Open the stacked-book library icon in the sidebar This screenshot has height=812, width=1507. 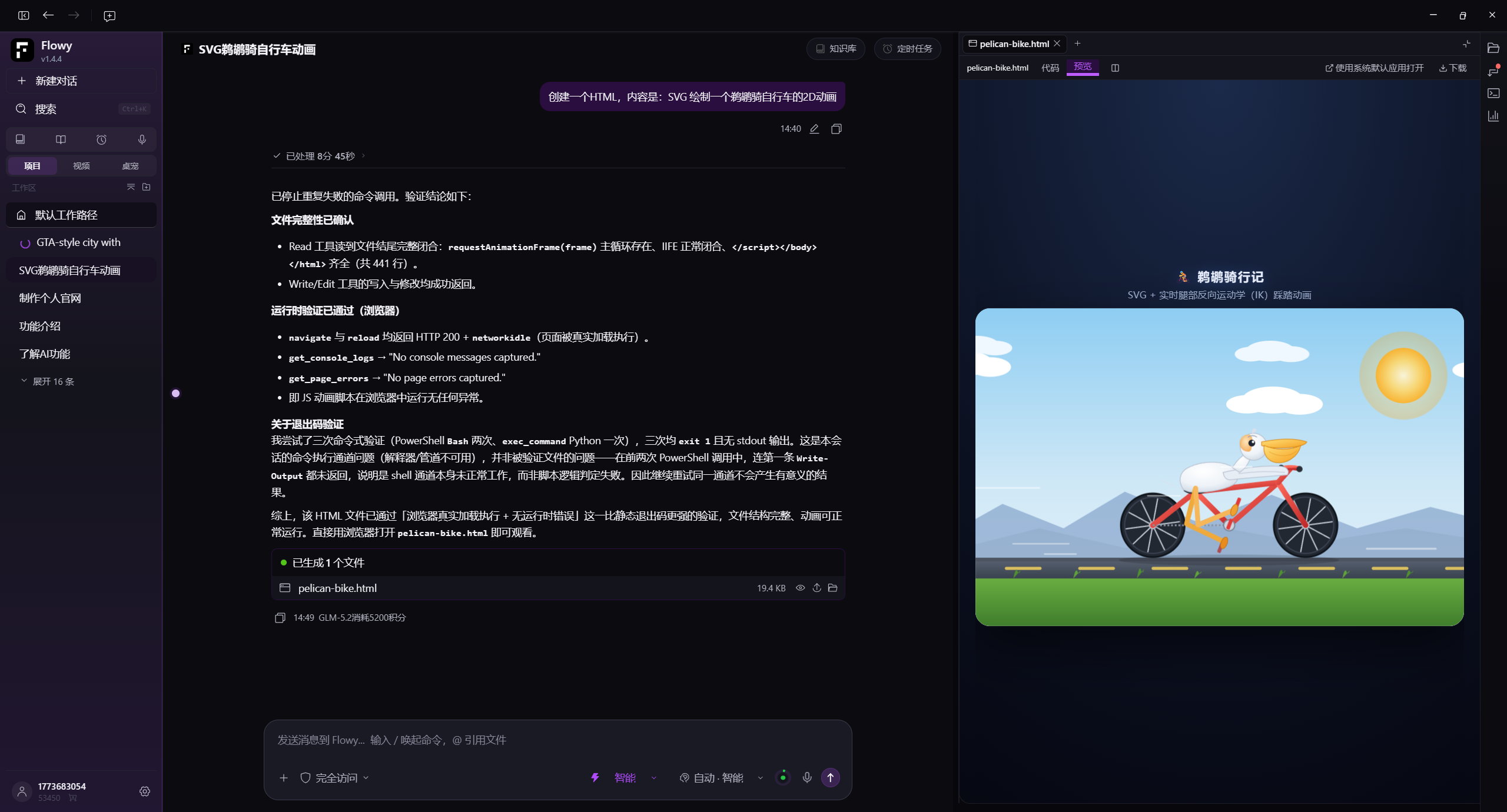20,139
